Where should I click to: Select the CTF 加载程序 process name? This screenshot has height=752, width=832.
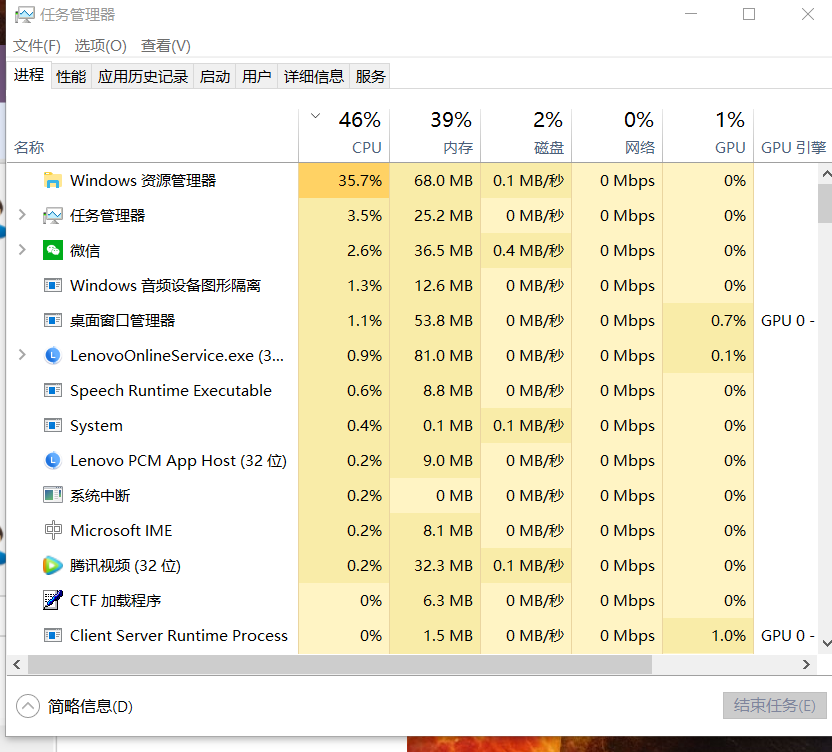point(116,601)
